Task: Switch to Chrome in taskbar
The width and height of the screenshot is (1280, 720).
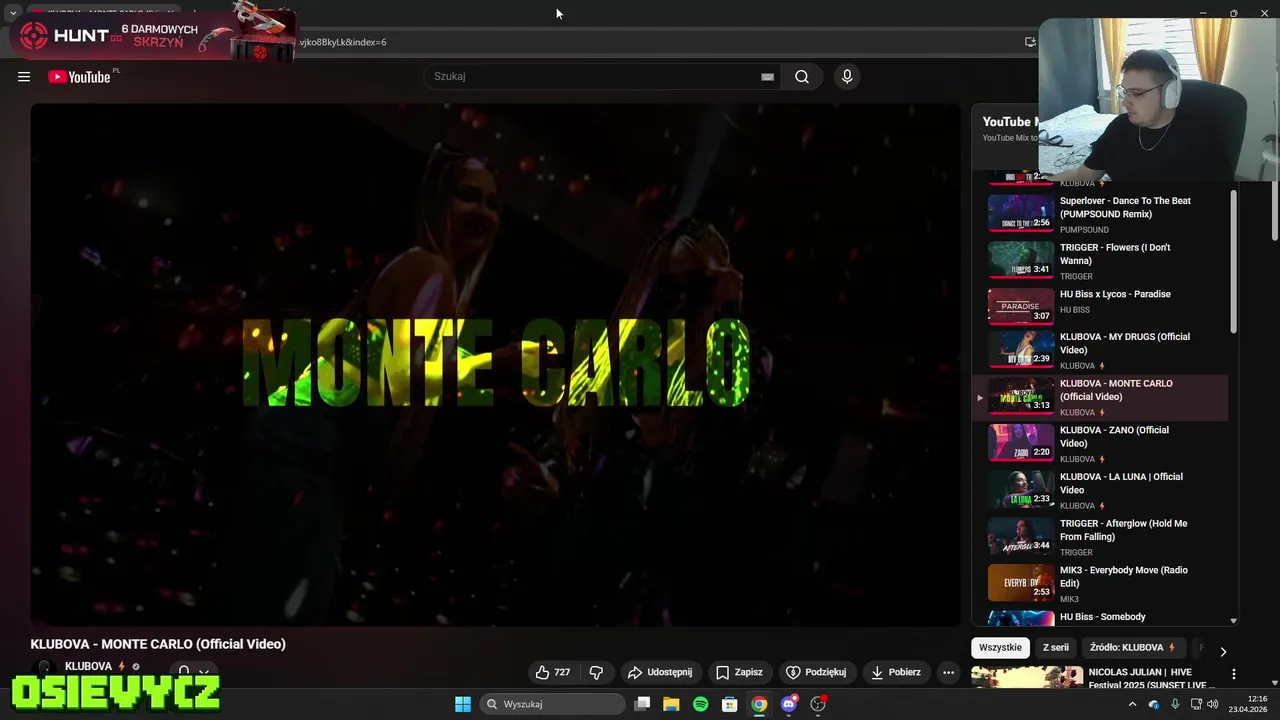Action: [x=759, y=704]
